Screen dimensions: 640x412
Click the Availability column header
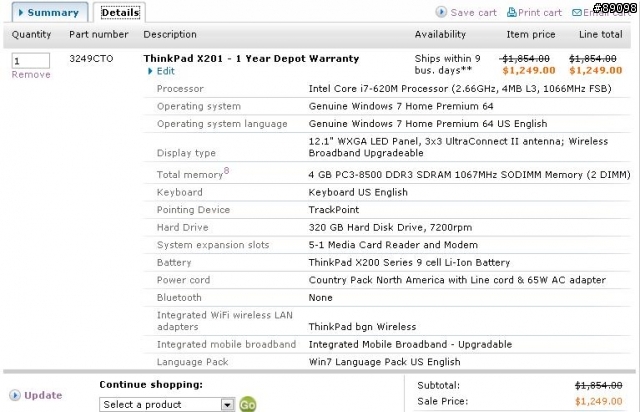(440, 34)
